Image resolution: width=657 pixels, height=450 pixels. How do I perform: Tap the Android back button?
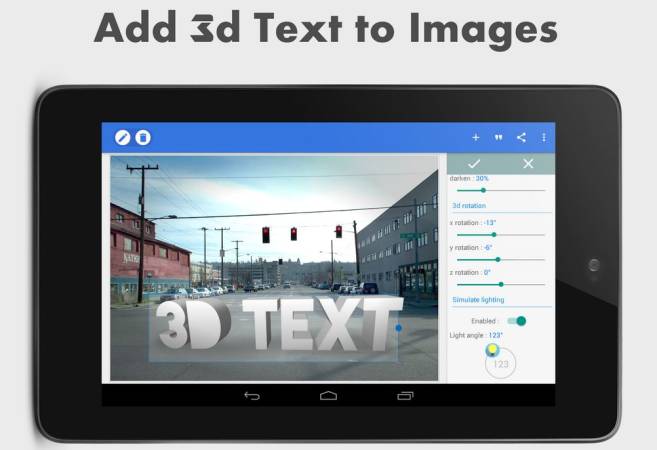(252, 396)
